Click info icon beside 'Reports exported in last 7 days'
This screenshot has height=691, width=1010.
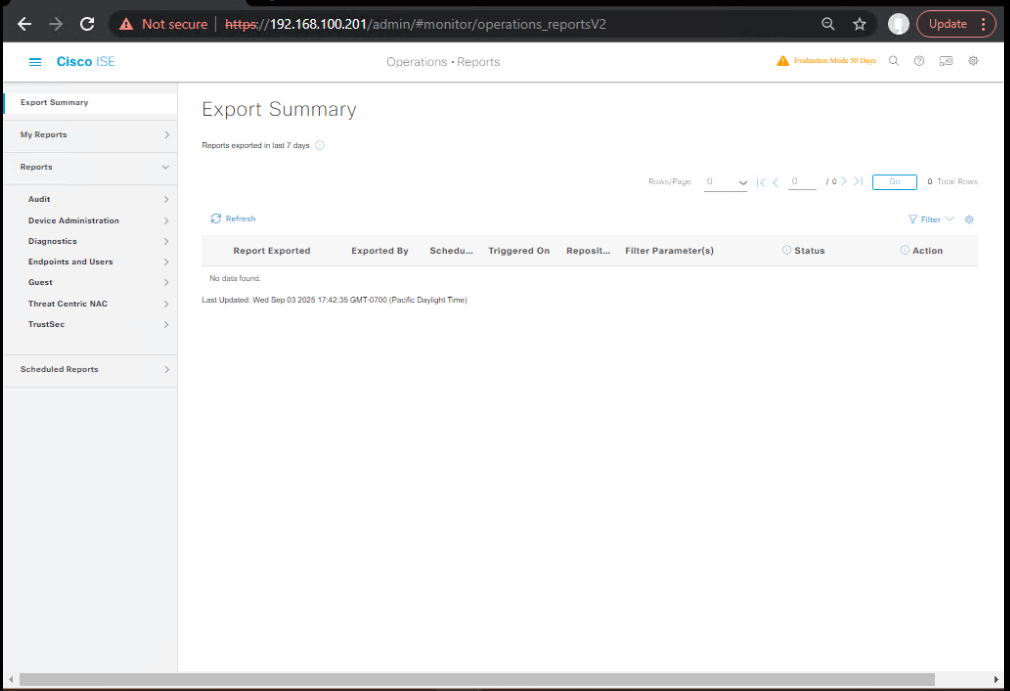click(320, 146)
